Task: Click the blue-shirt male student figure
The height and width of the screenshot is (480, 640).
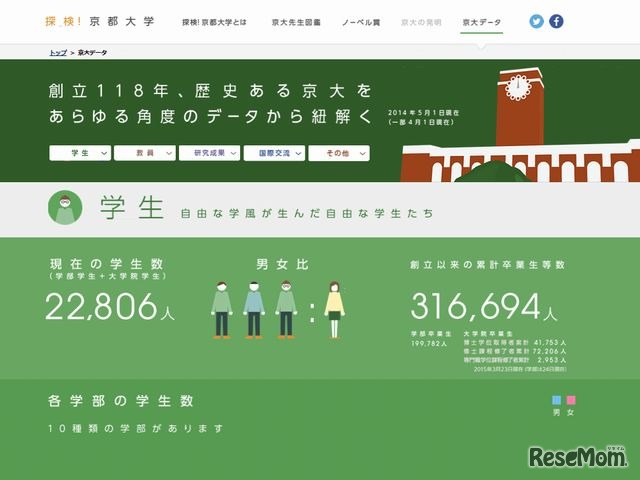Action: pos(254,310)
